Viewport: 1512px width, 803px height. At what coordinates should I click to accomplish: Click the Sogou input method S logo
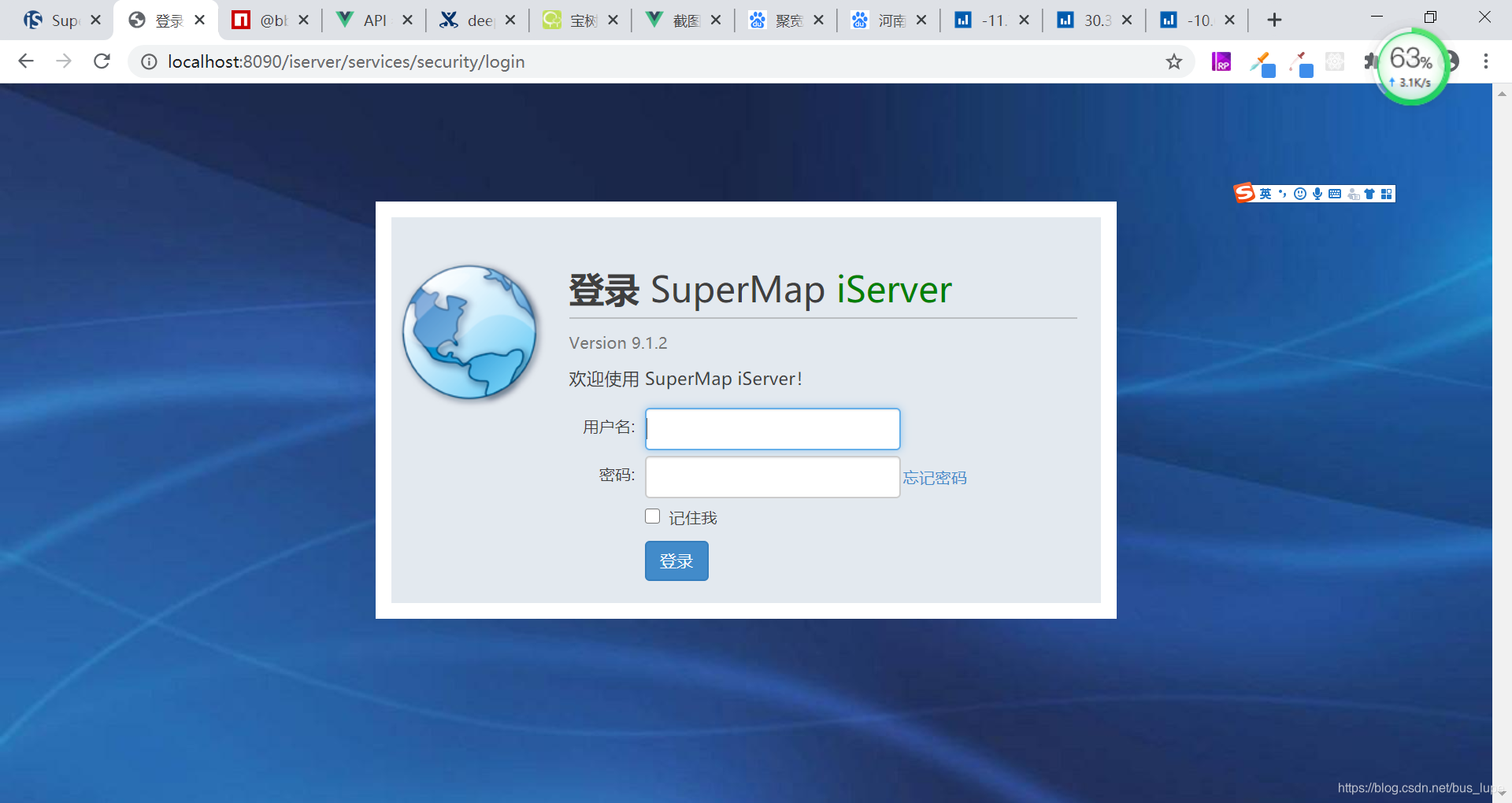coord(1244,193)
